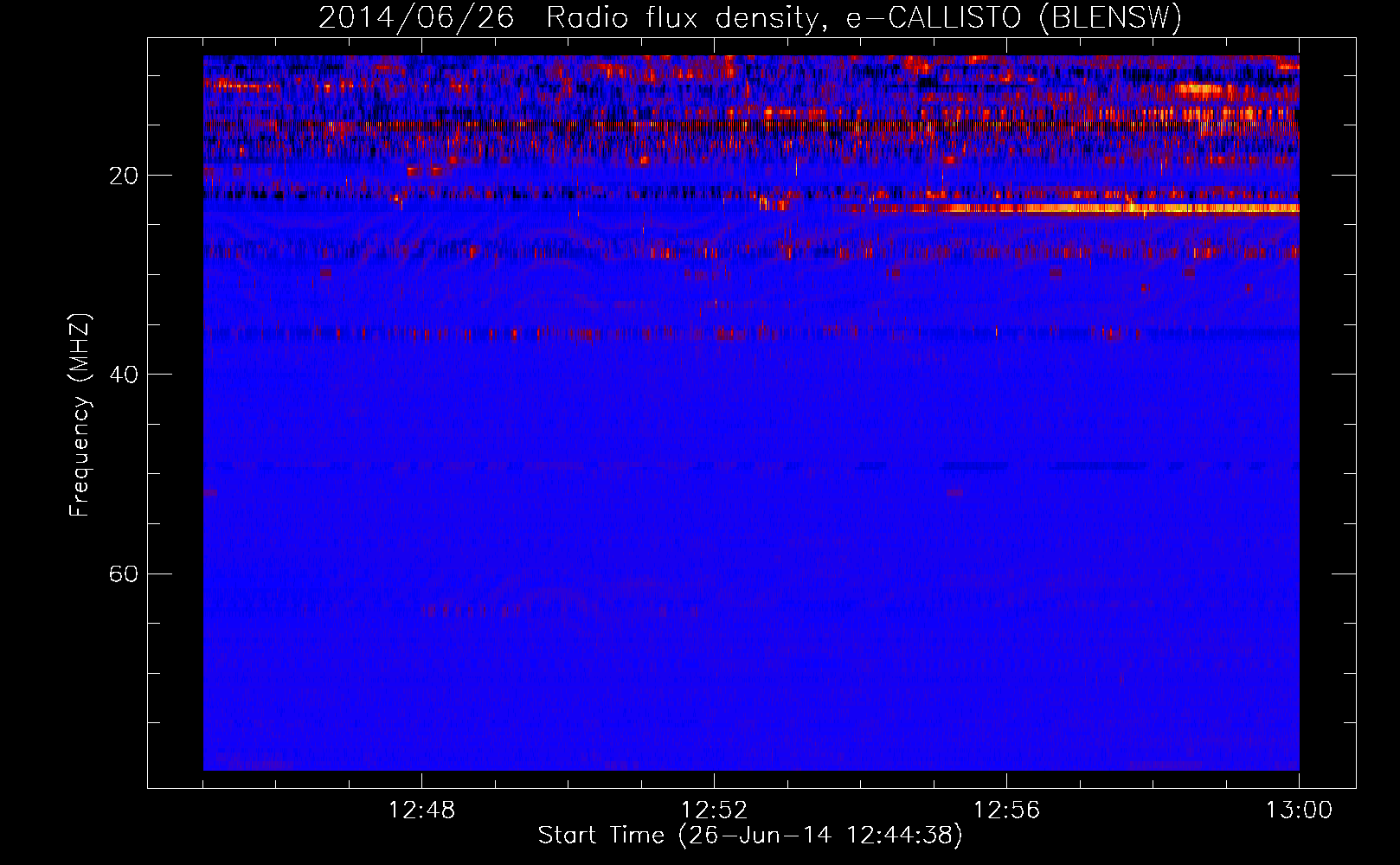Image resolution: width=1400 pixels, height=865 pixels.
Task: Click the 40 MHz frequency tick label
Action: point(124,375)
